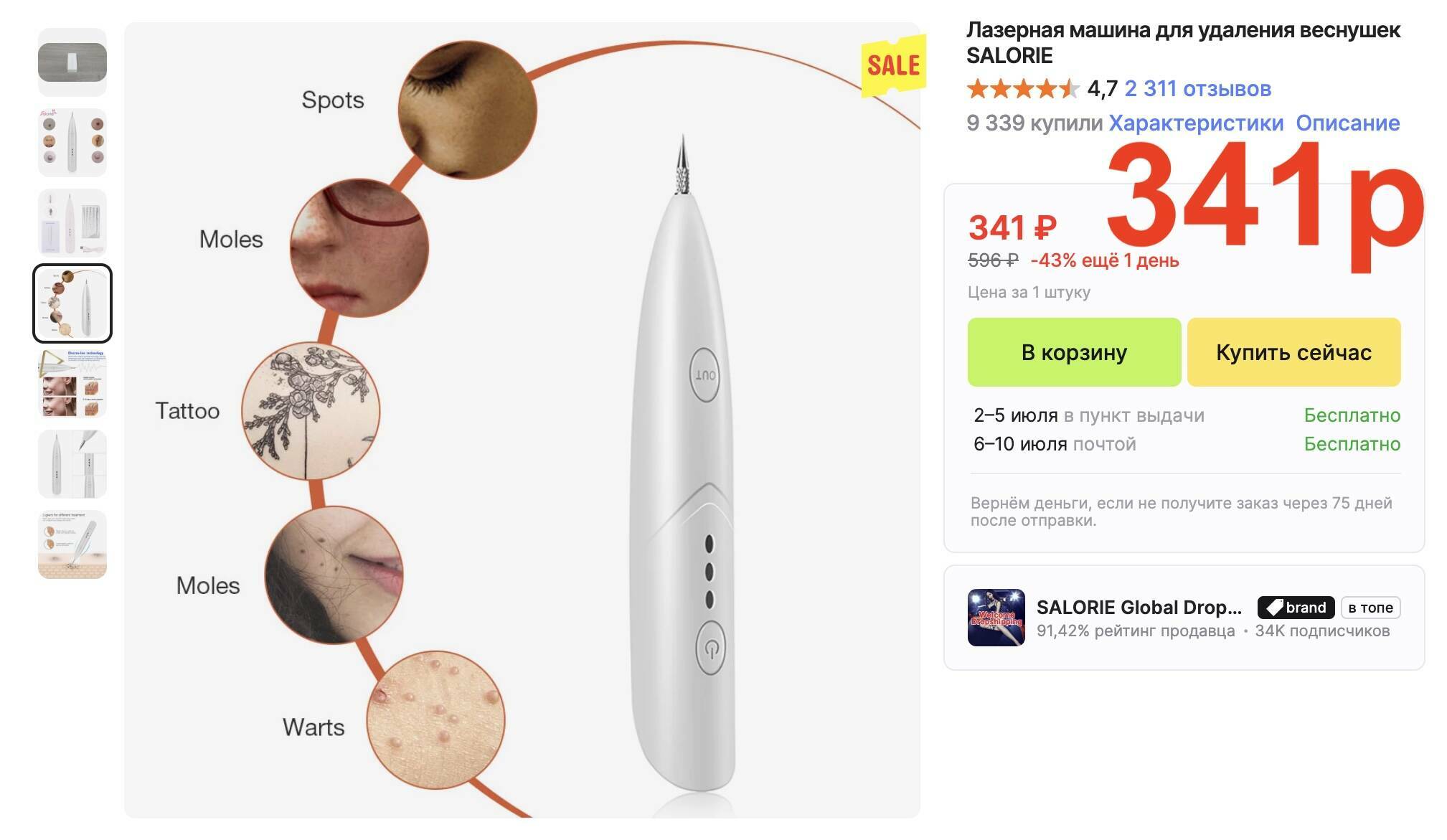Viewport: 1447px width, 840px height.
Task: Click the 'Купить сейчас' button
Action: pyautogui.click(x=1293, y=352)
